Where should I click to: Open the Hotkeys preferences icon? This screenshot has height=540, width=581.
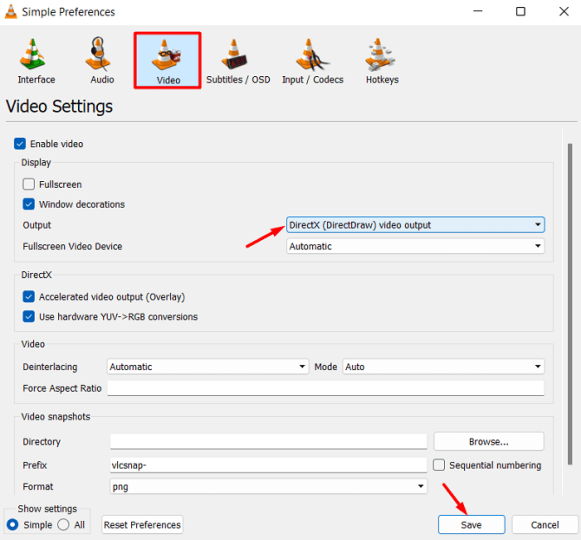380,54
